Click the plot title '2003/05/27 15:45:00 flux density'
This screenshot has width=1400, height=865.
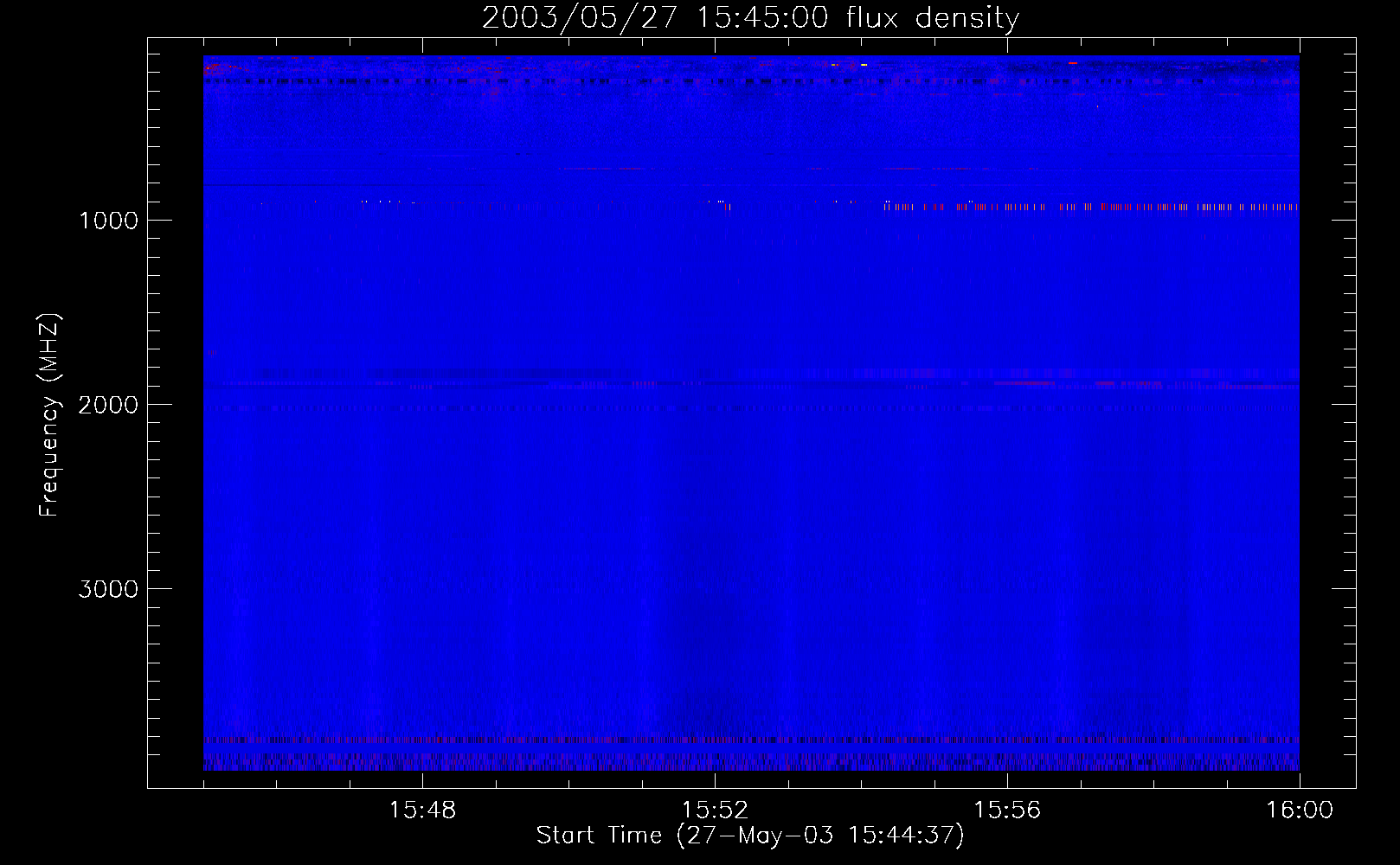click(x=750, y=17)
